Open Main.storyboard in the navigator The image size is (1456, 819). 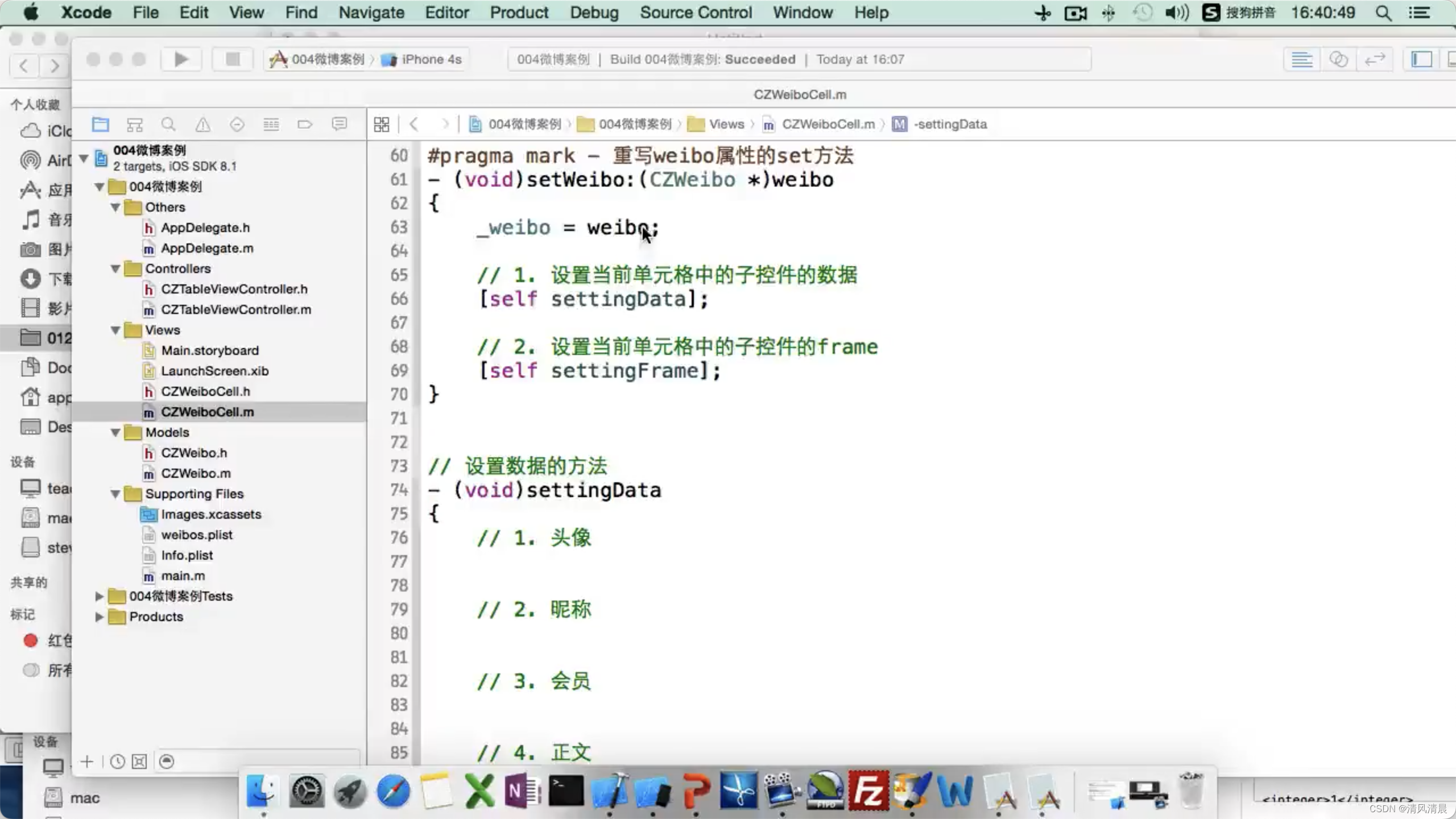[x=210, y=350]
